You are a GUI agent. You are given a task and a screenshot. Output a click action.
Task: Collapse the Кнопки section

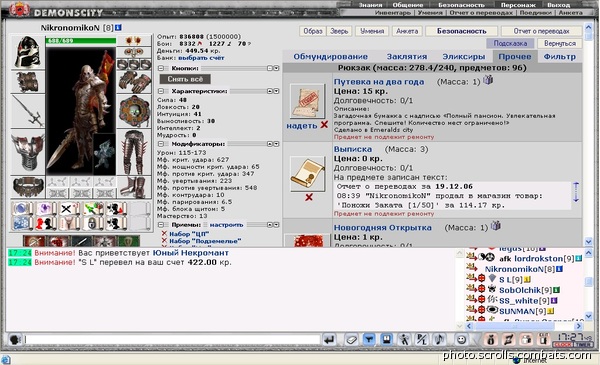tap(161, 68)
